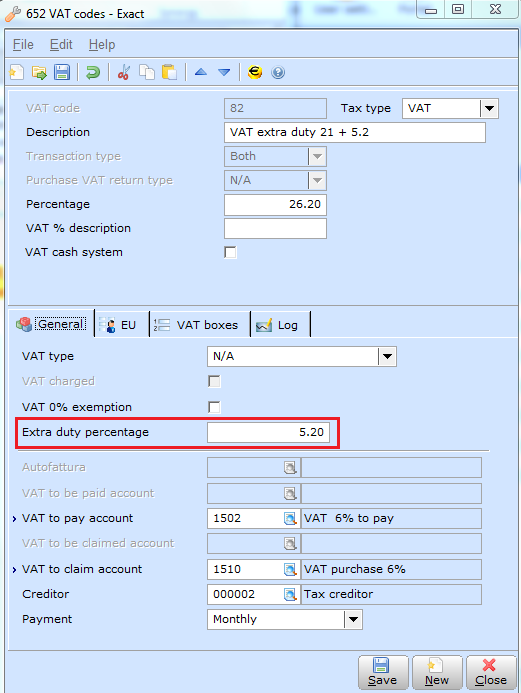Click the New document toolbar icon
521x693 pixels.
point(16,72)
